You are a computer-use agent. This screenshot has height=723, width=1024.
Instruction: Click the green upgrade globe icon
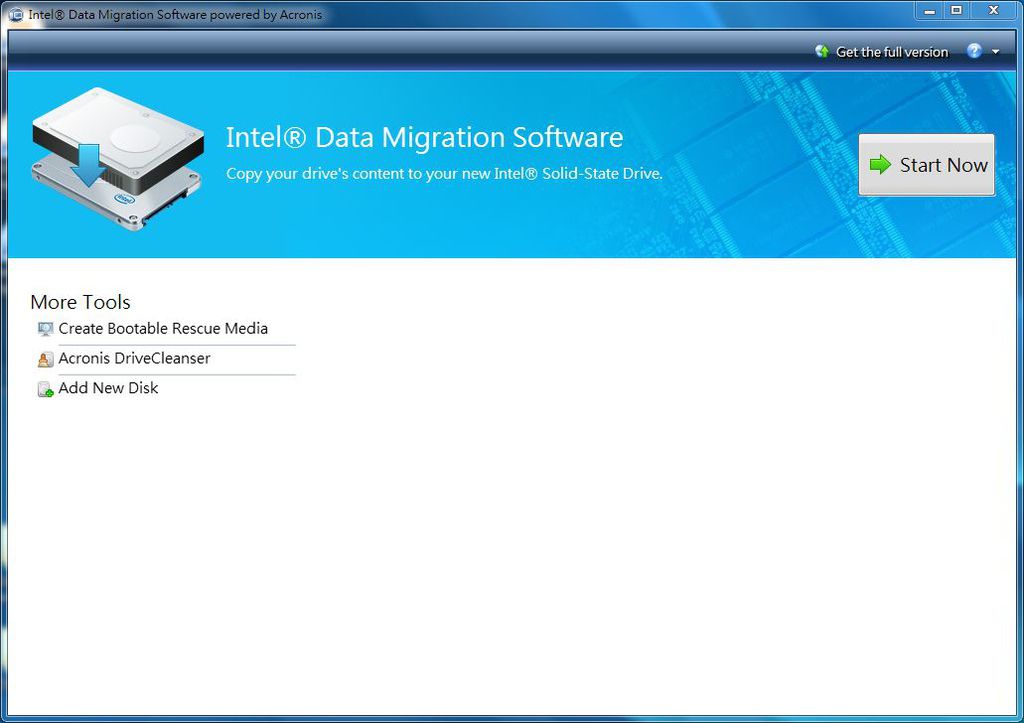(822, 51)
